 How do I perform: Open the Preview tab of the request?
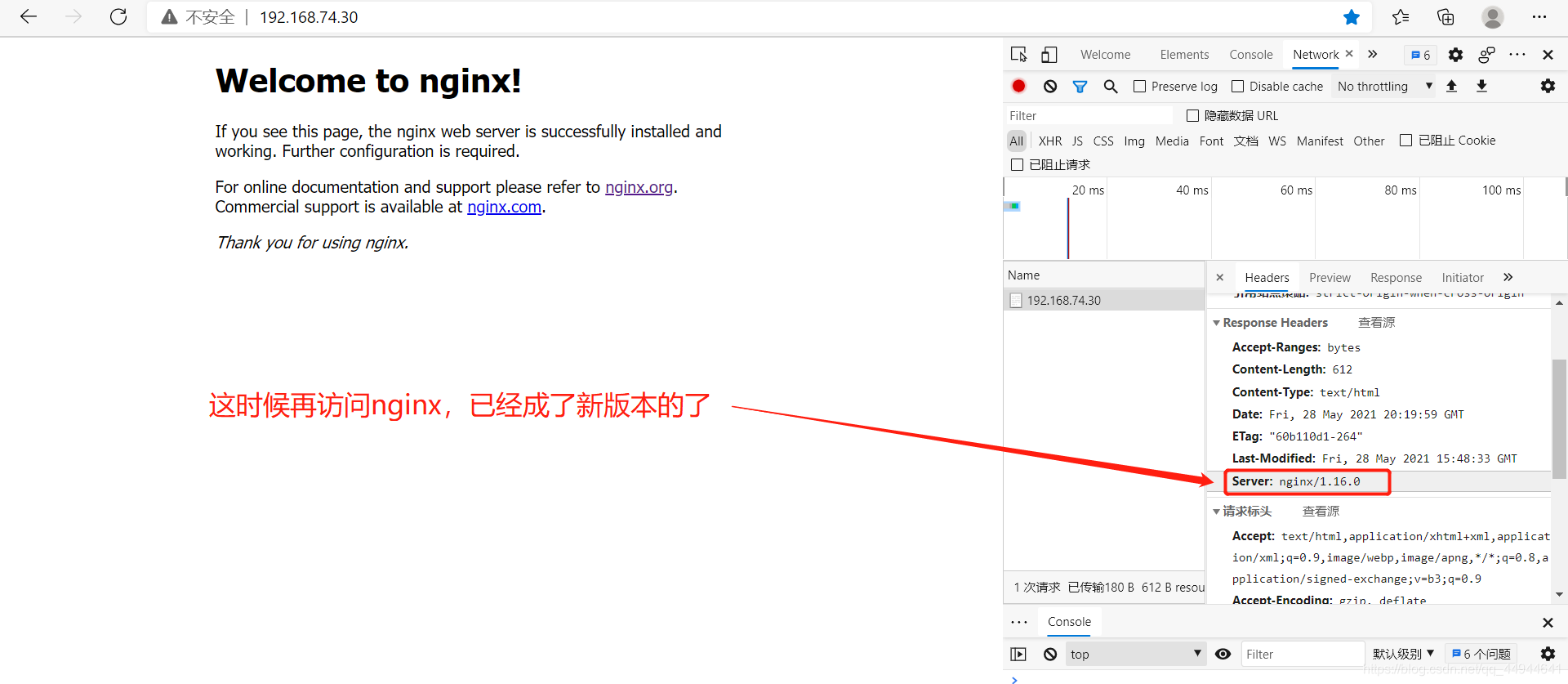coord(1330,278)
